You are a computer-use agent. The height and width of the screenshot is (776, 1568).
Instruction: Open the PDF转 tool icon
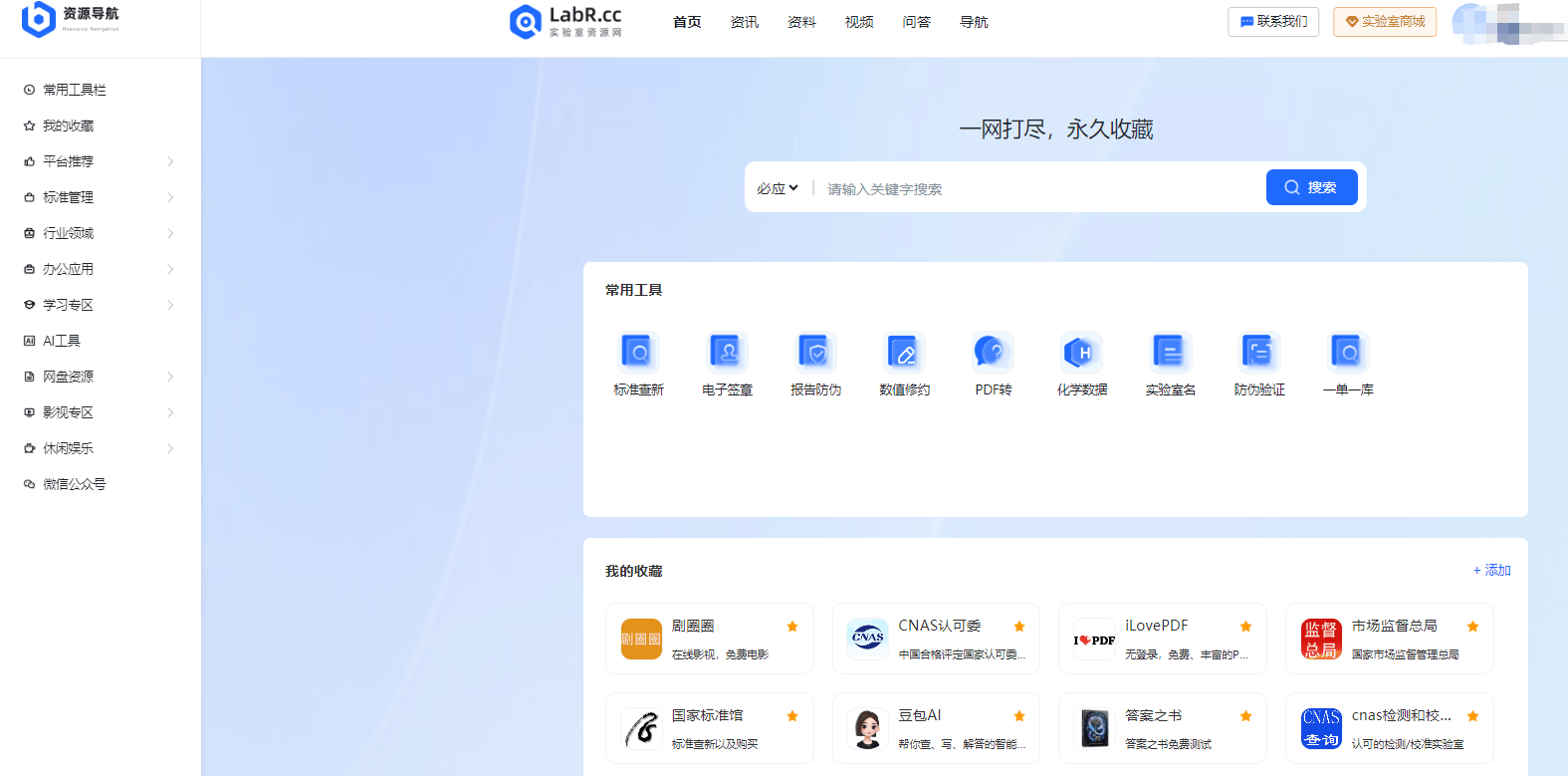[x=993, y=353]
